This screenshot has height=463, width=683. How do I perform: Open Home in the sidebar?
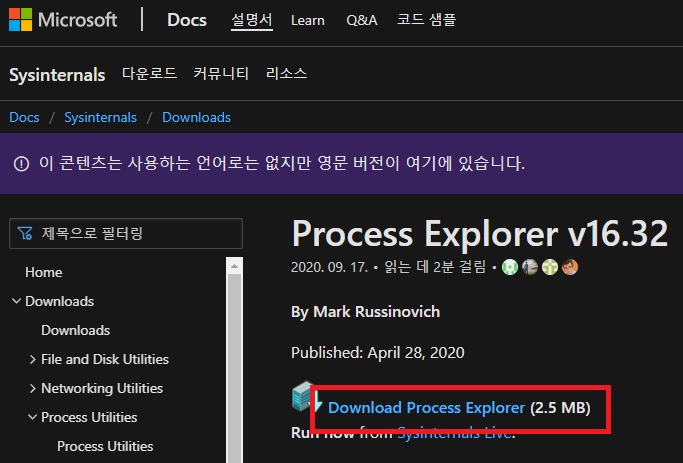(44, 272)
